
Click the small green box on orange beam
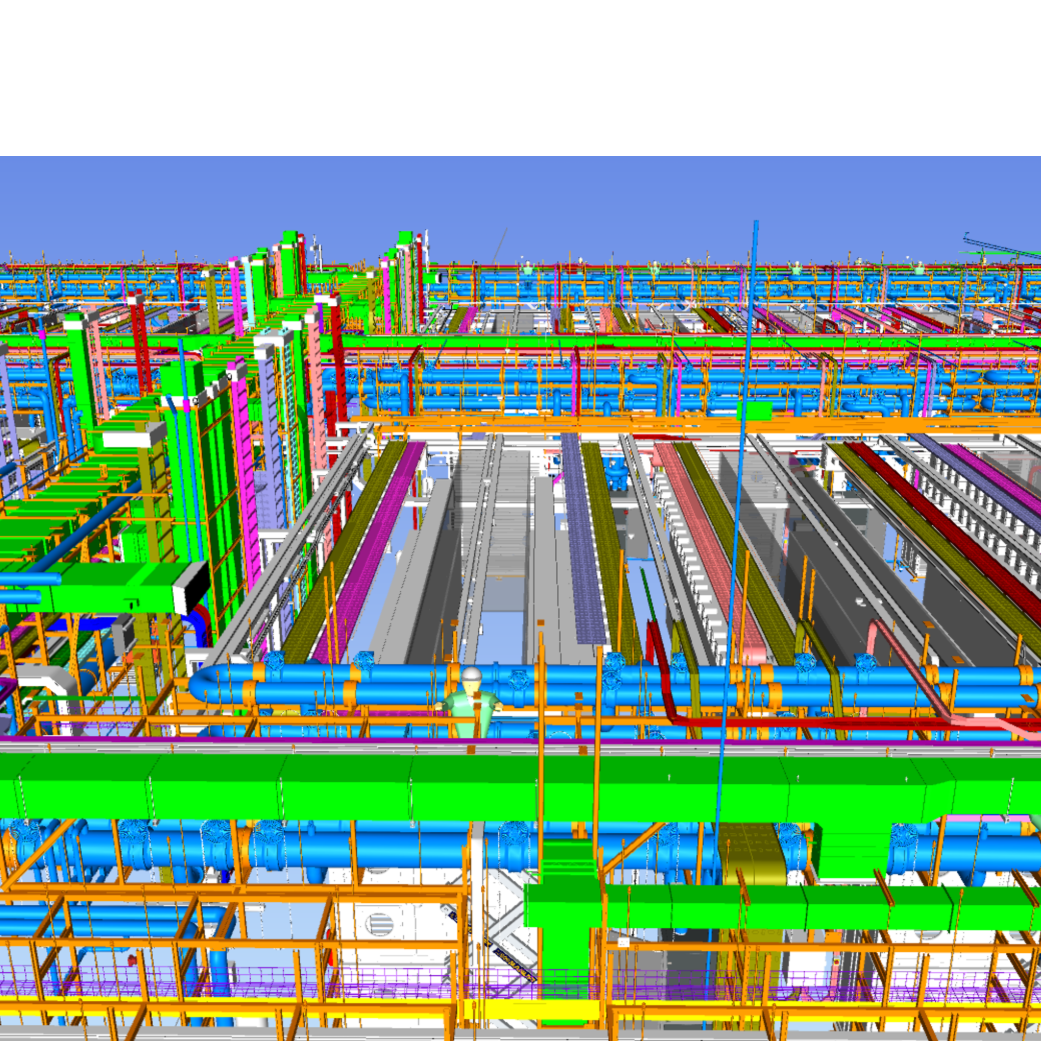[x=755, y=411]
